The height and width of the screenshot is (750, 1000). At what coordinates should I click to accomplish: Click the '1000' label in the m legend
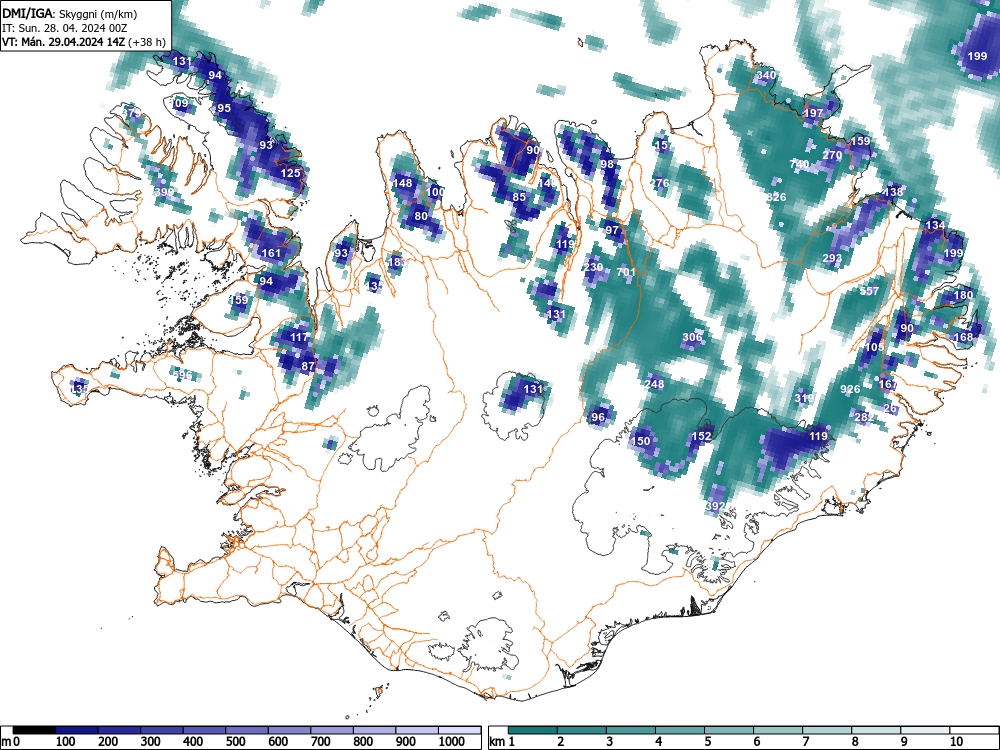(x=452, y=742)
